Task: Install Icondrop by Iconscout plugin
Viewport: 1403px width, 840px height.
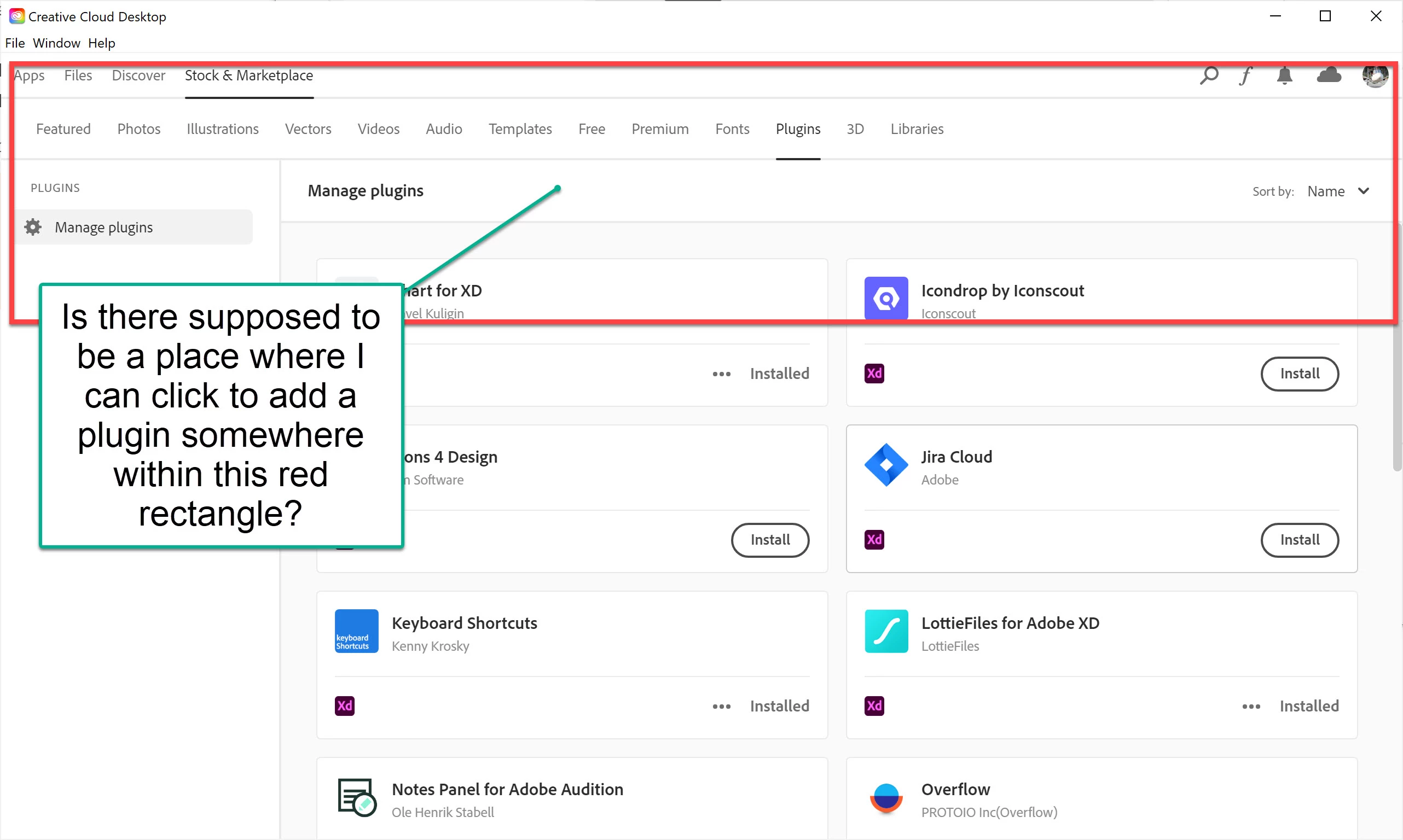Action: click(1299, 374)
